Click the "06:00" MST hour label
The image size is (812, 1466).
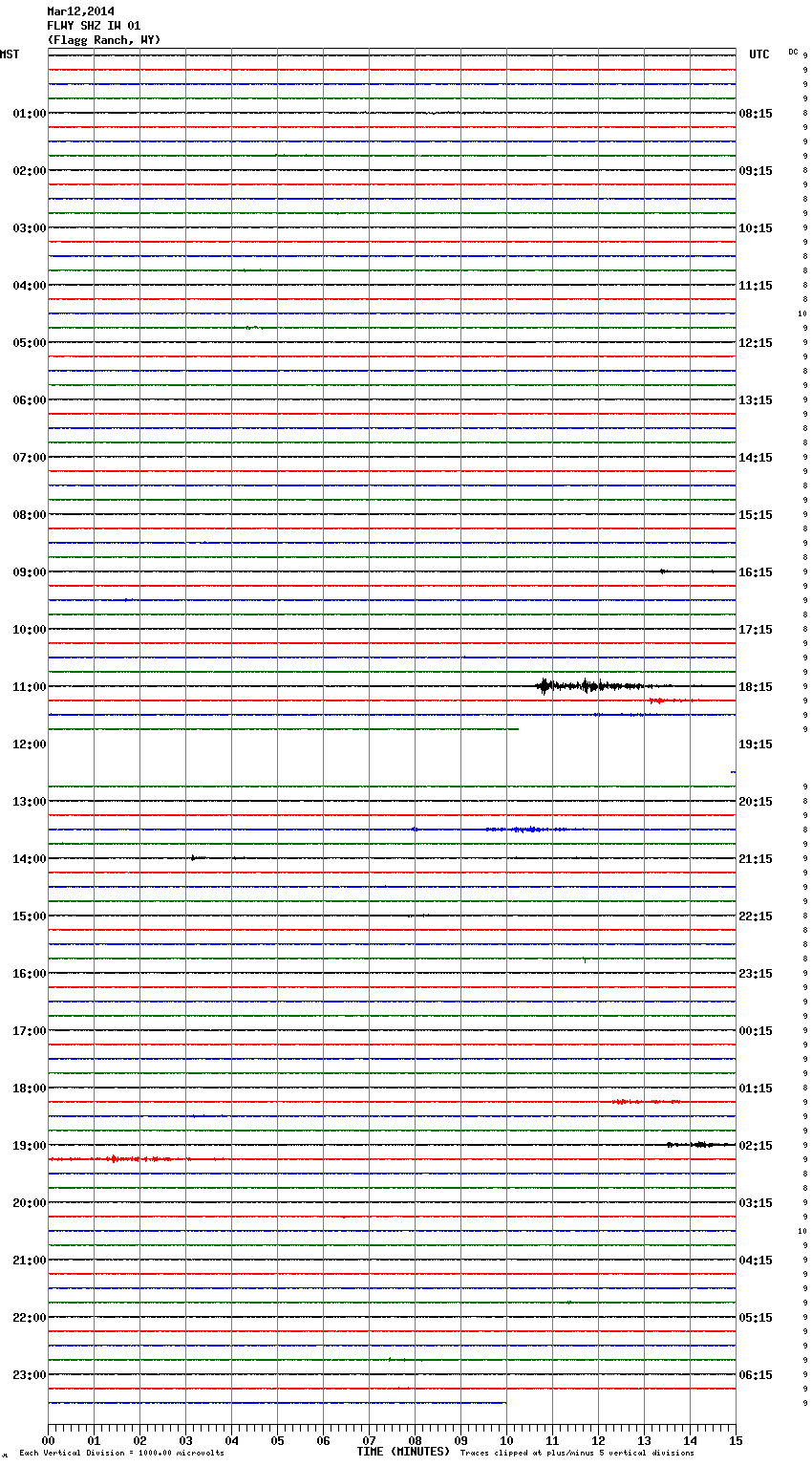pyautogui.click(x=29, y=400)
